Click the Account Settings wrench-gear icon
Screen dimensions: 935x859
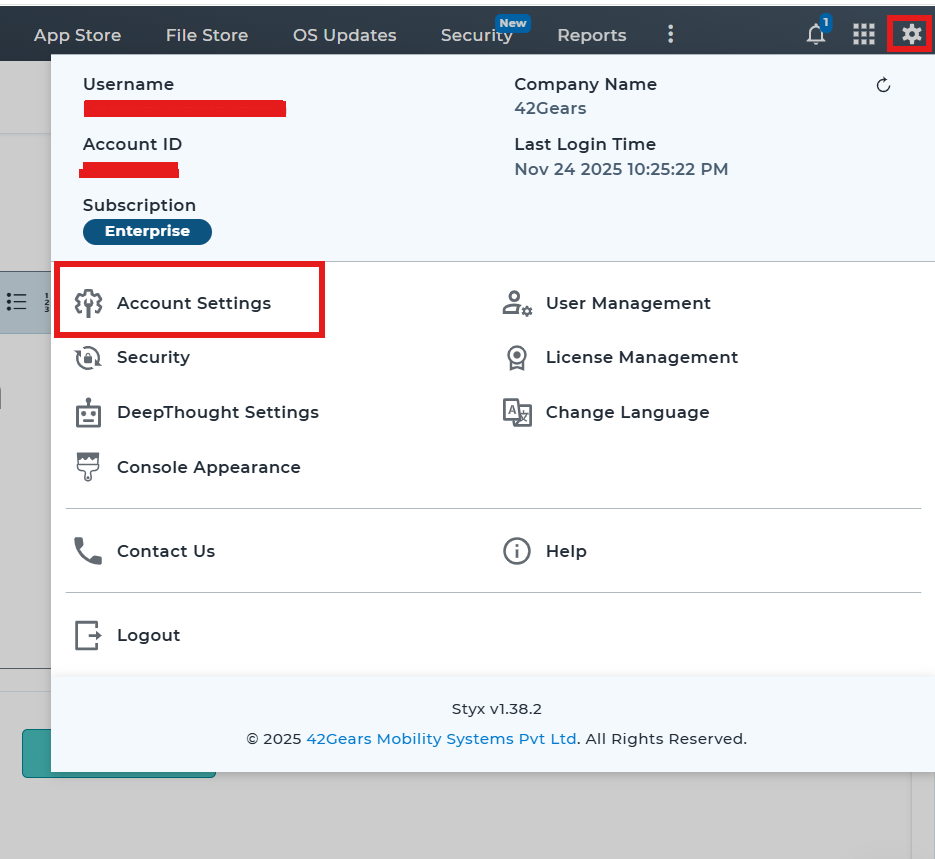89,303
